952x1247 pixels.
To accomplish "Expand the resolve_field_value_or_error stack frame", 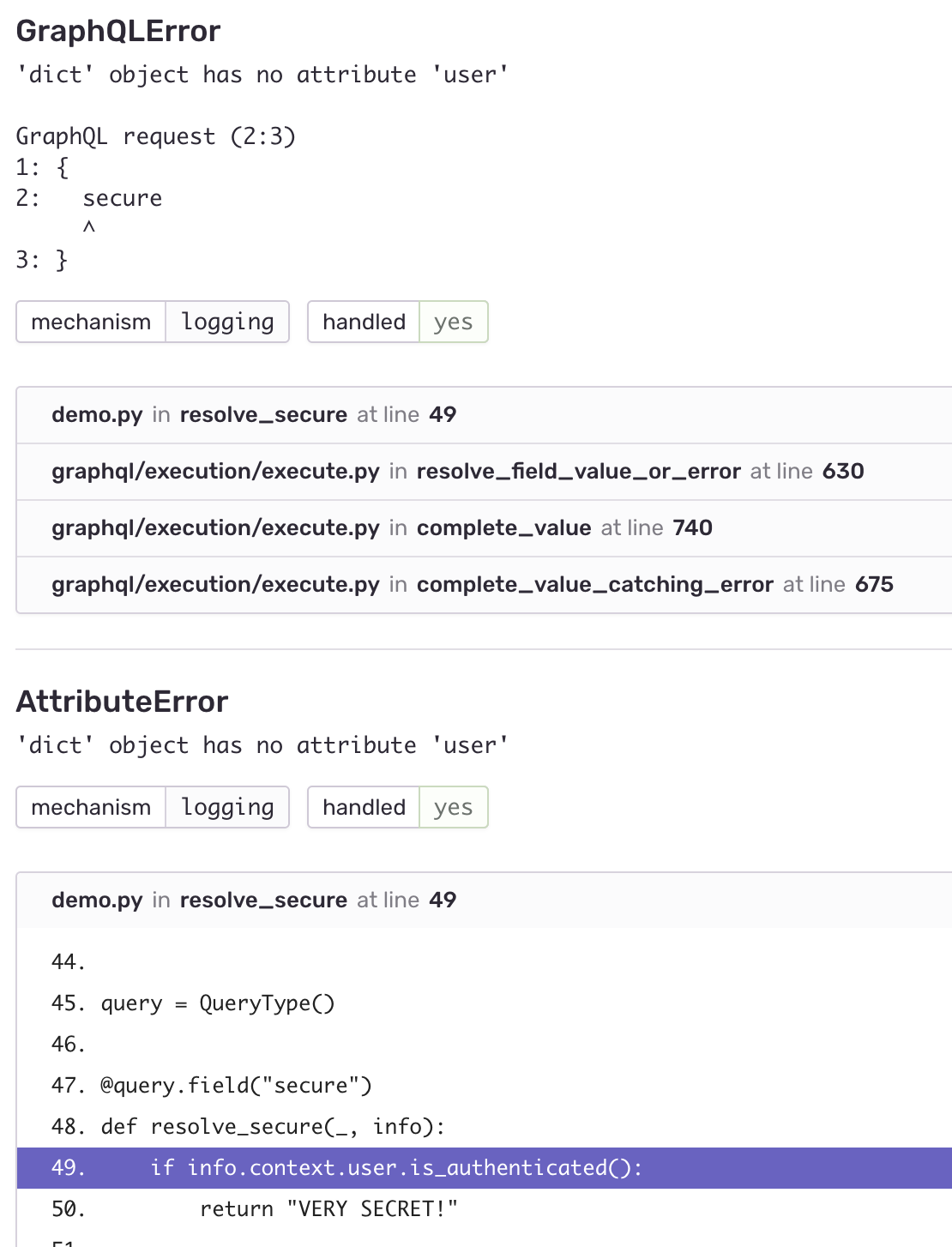I will 457,472.
